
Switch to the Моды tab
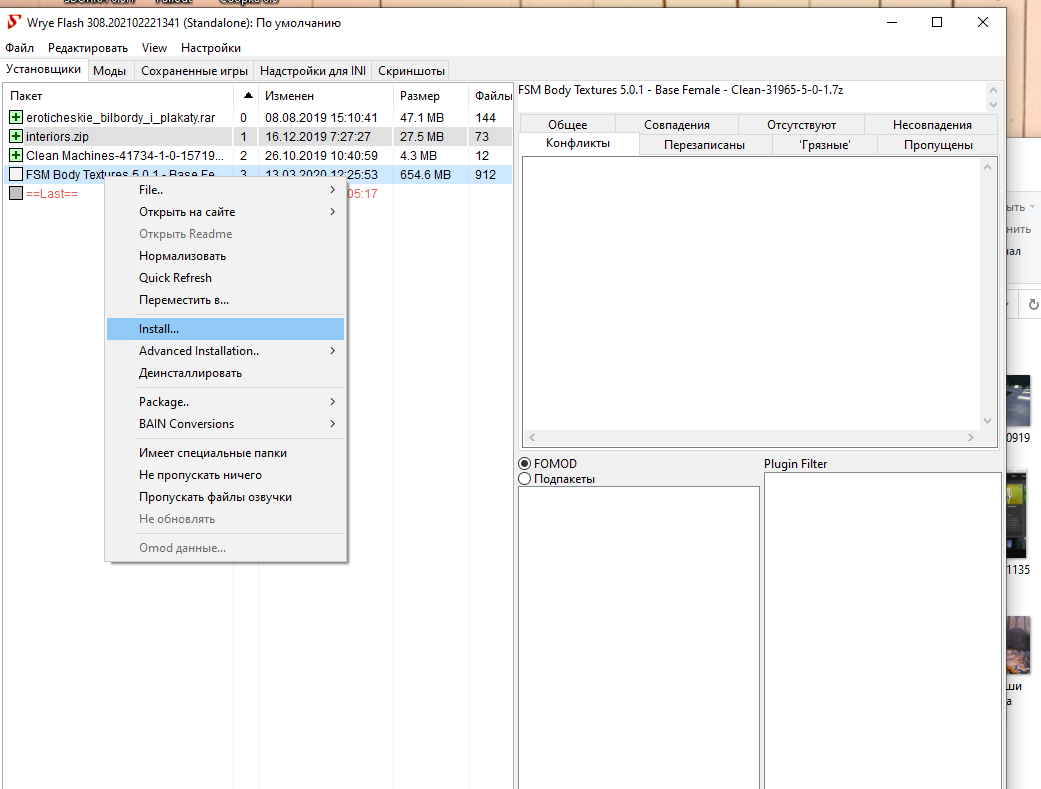(x=109, y=71)
